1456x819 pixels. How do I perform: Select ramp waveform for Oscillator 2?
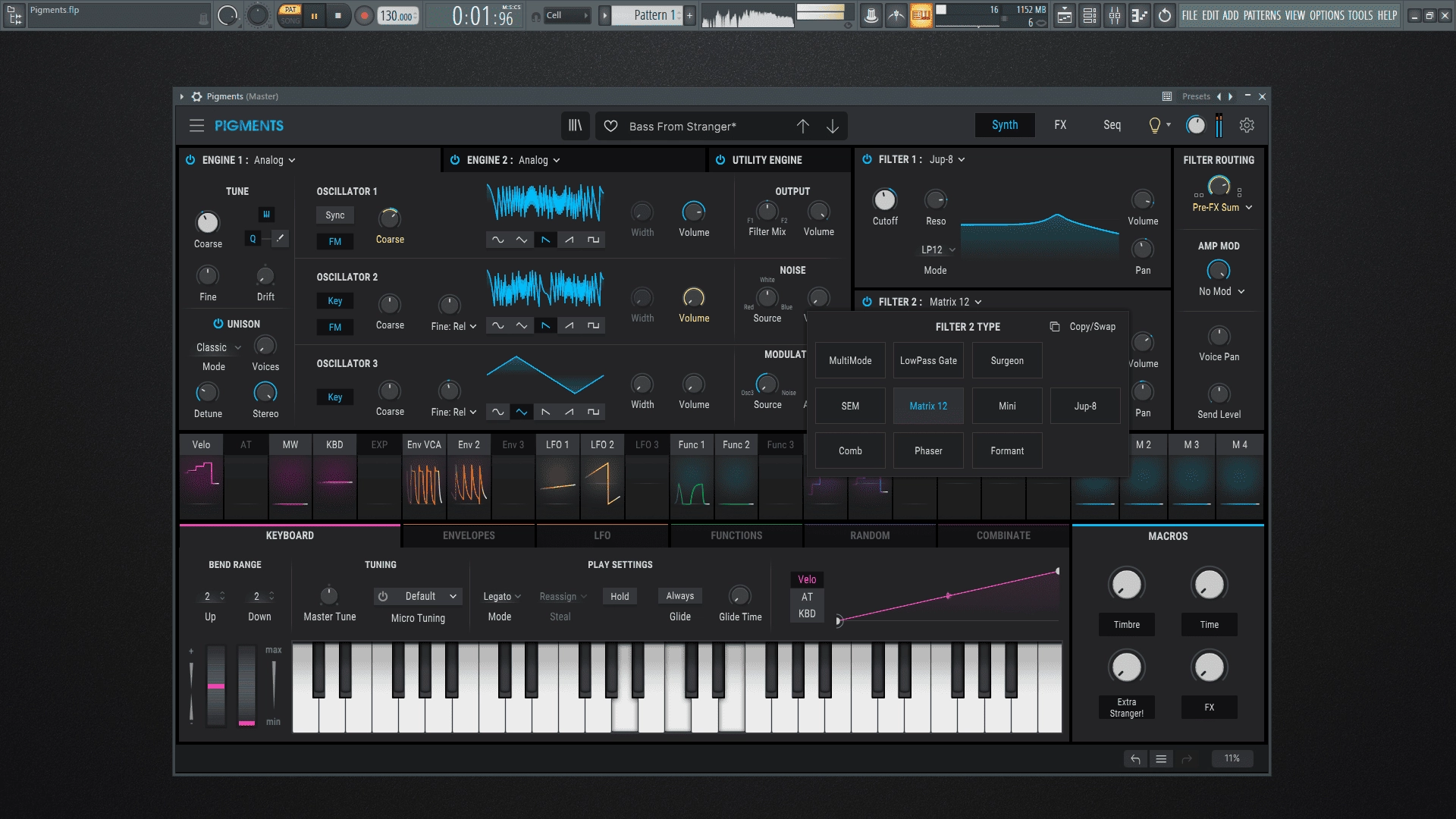point(570,325)
